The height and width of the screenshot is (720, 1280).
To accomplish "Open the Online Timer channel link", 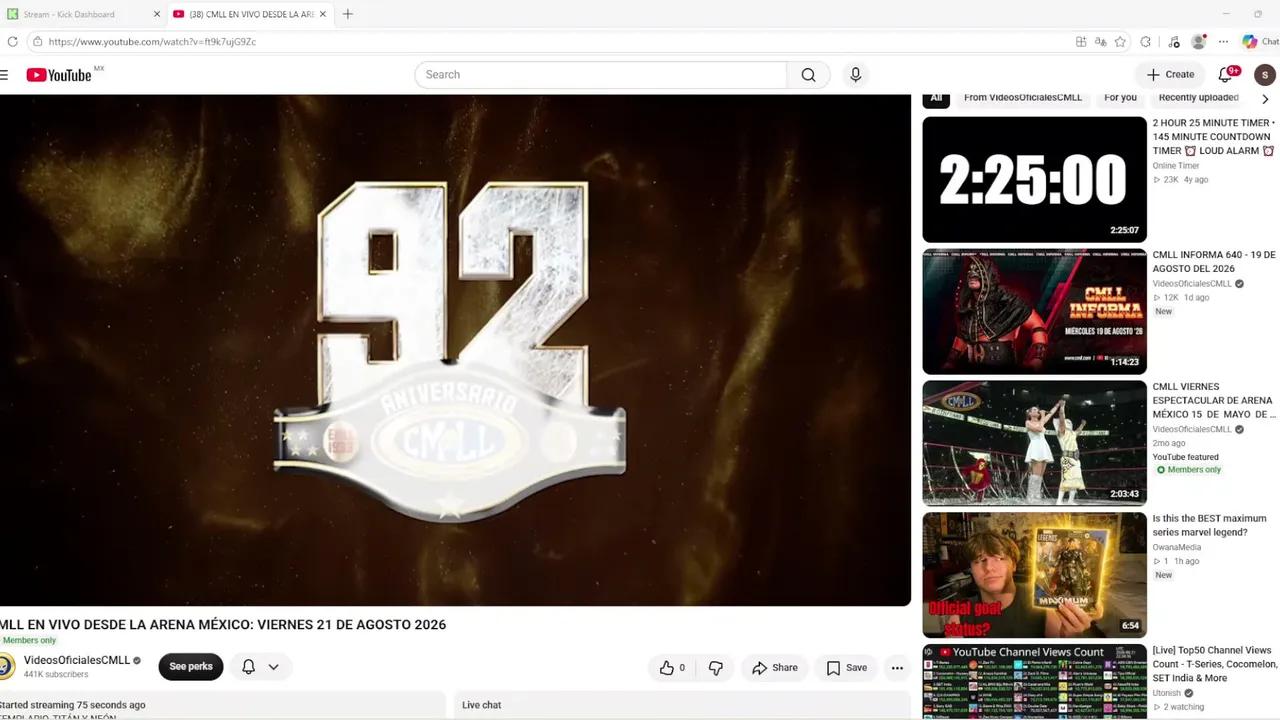I will pyautogui.click(x=1176, y=166).
